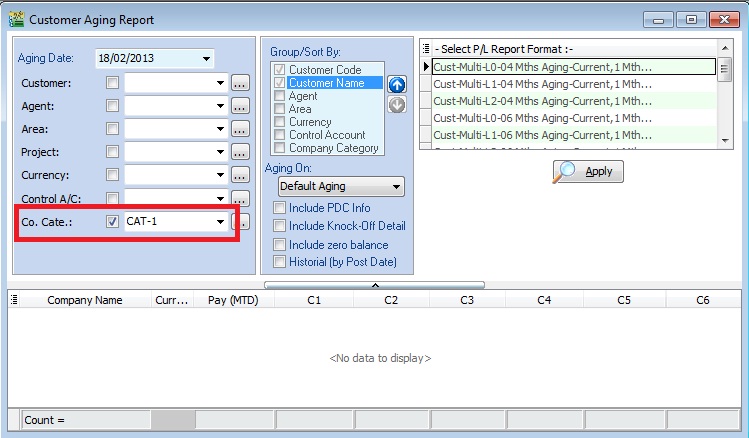Viewport: 749px width, 438px height.
Task: Open the CAT-1 company category dropdown
Action: (x=220, y=222)
